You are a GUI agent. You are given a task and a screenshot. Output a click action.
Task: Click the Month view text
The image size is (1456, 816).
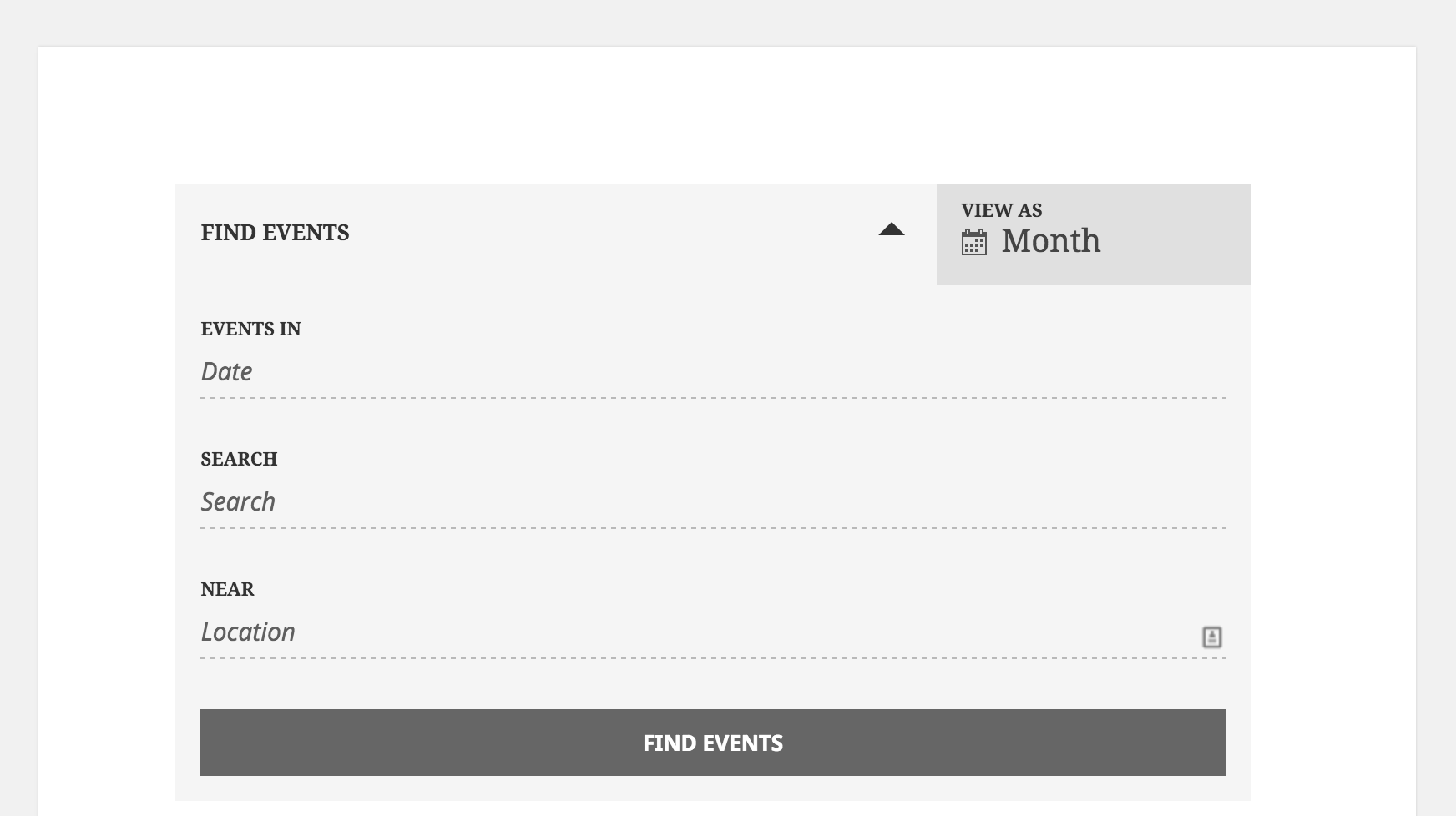(x=1050, y=241)
